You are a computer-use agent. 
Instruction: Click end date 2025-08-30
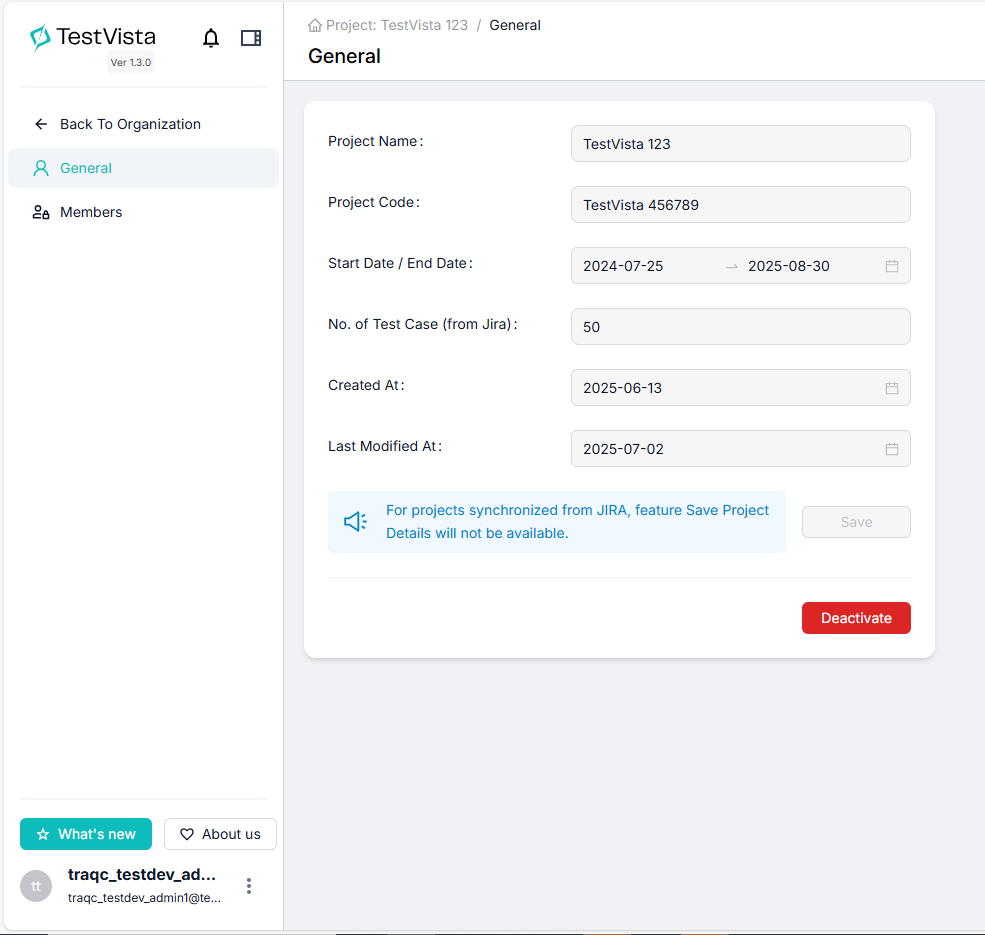pos(788,266)
